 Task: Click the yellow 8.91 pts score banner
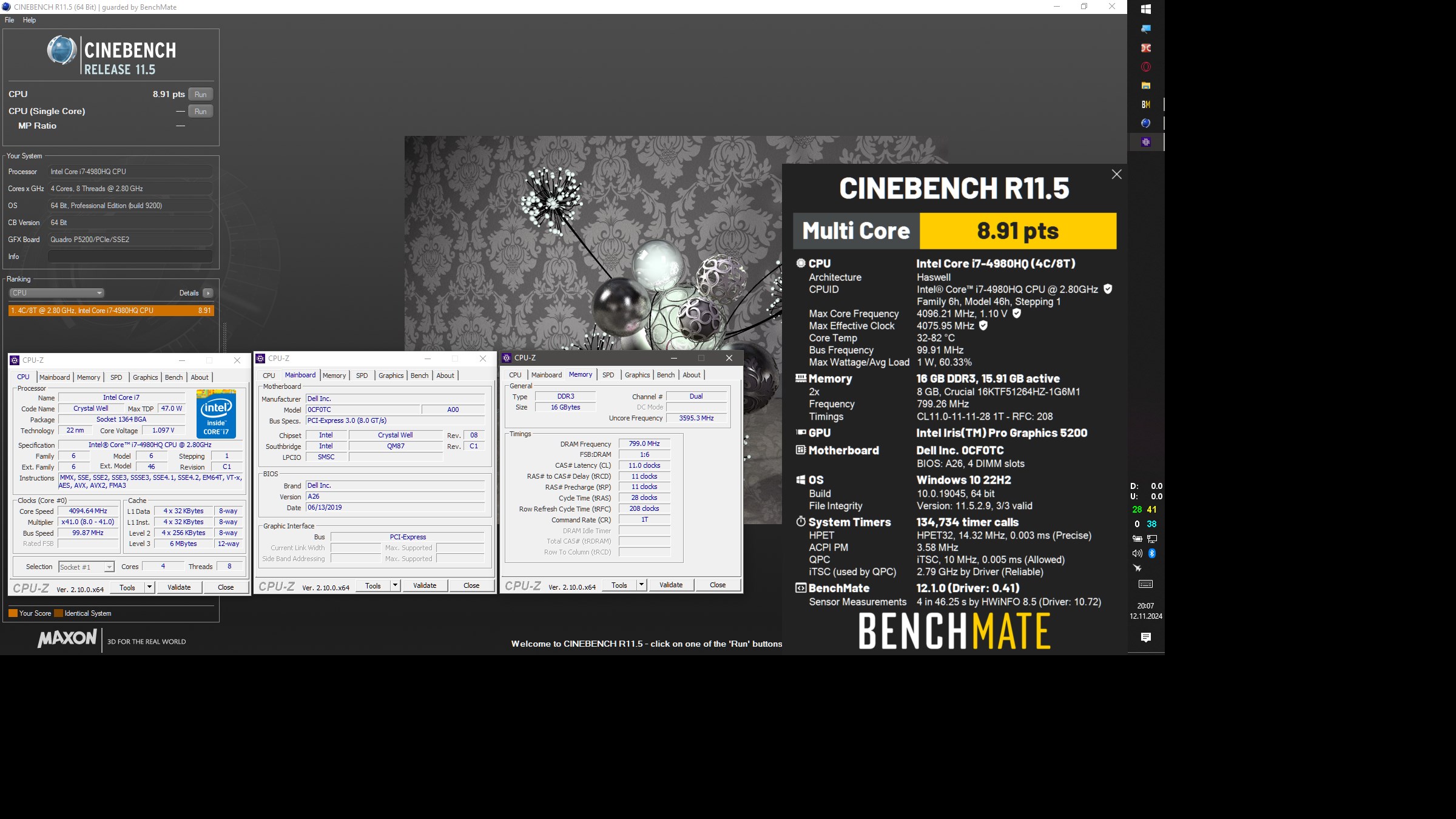click(1018, 231)
